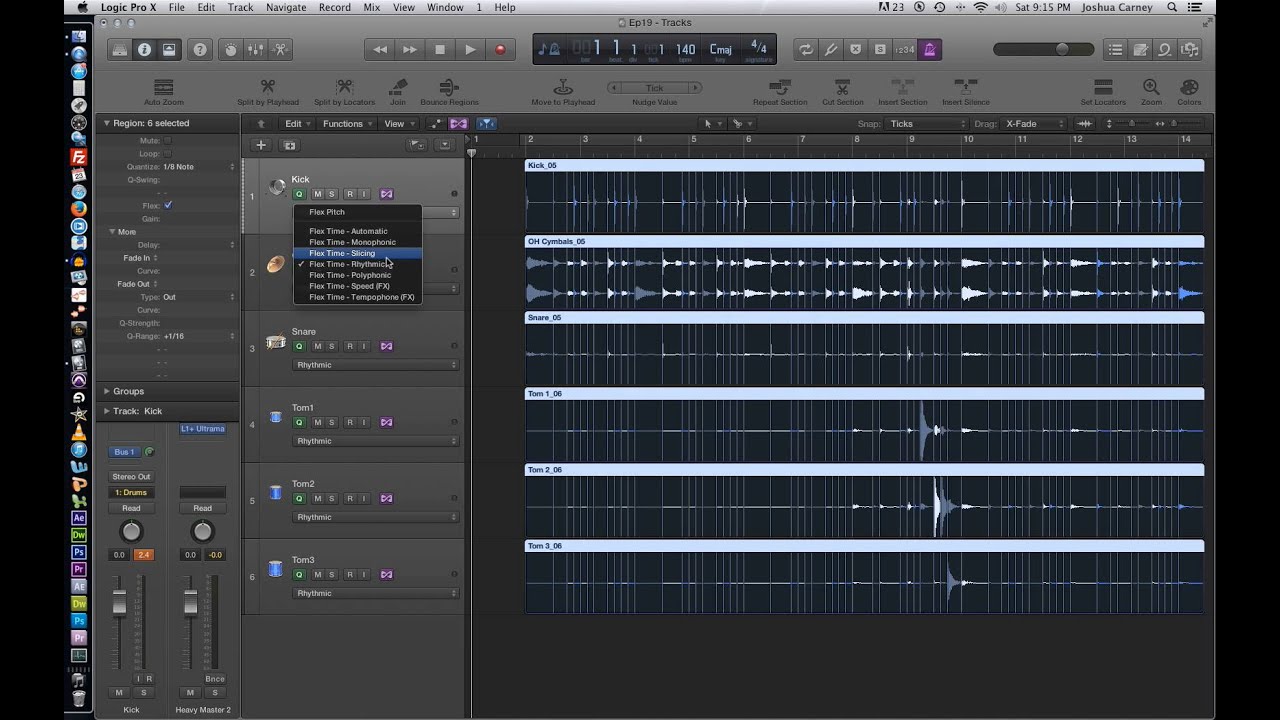Open the Snap Ticks dropdown
1280x720 pixels.
pyautogui.click(x=928, y=123)
